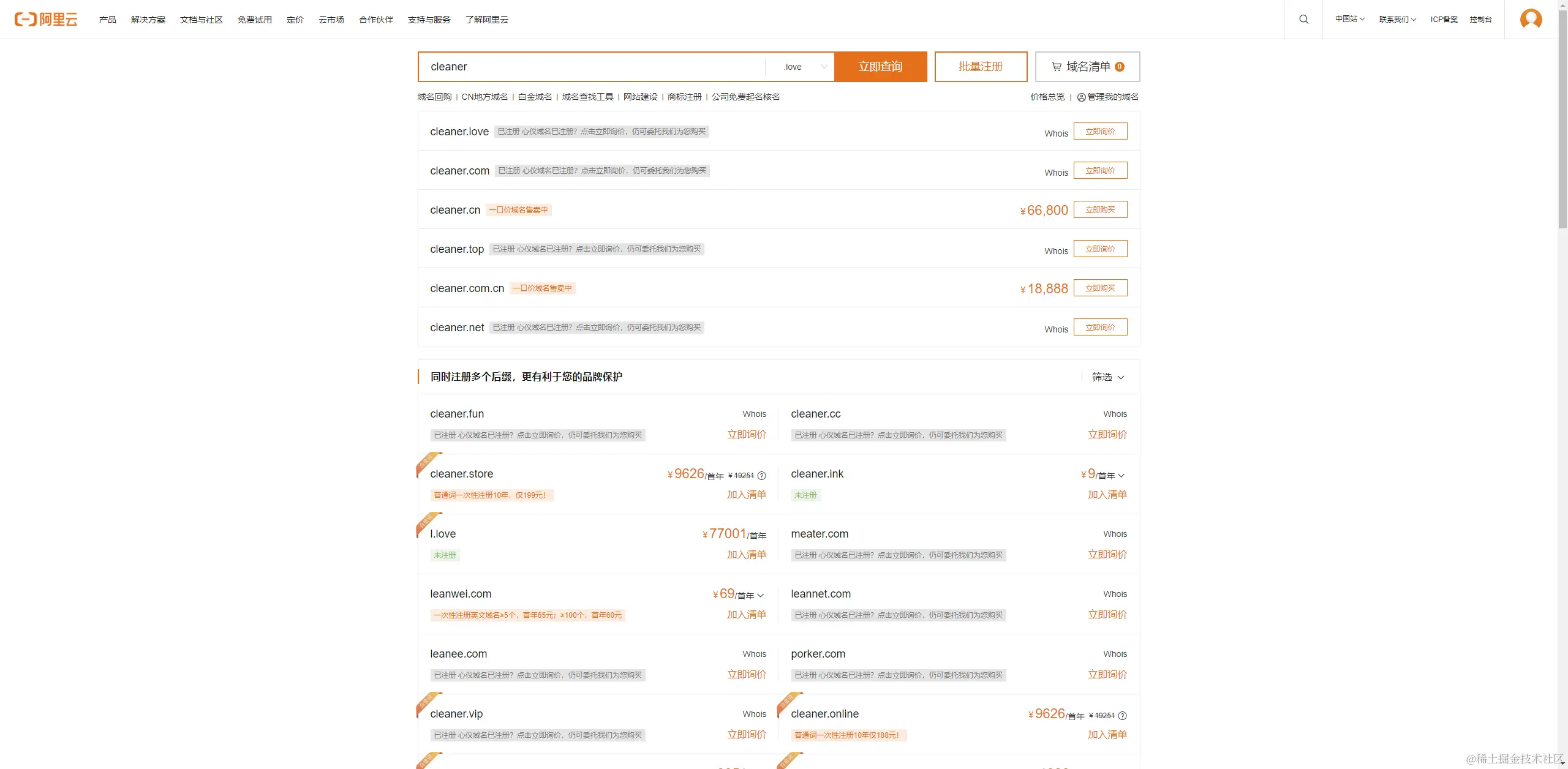The height and width of the screenshot is (769, 1568).
Task: Click 立即购买 for cleaner.cn
Action: (1100, 210)
